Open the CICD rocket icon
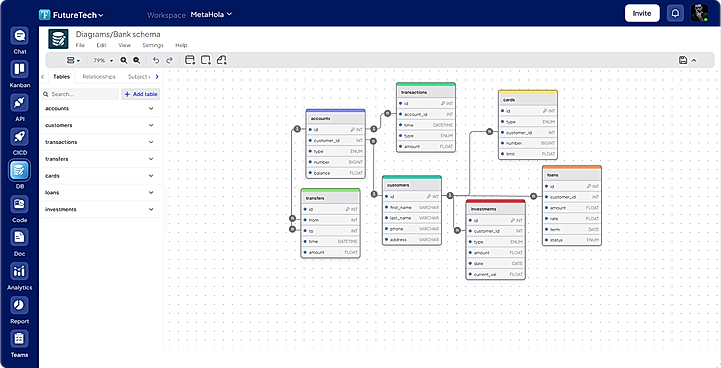Screen dimensions: 721x368 pos(19,137)
